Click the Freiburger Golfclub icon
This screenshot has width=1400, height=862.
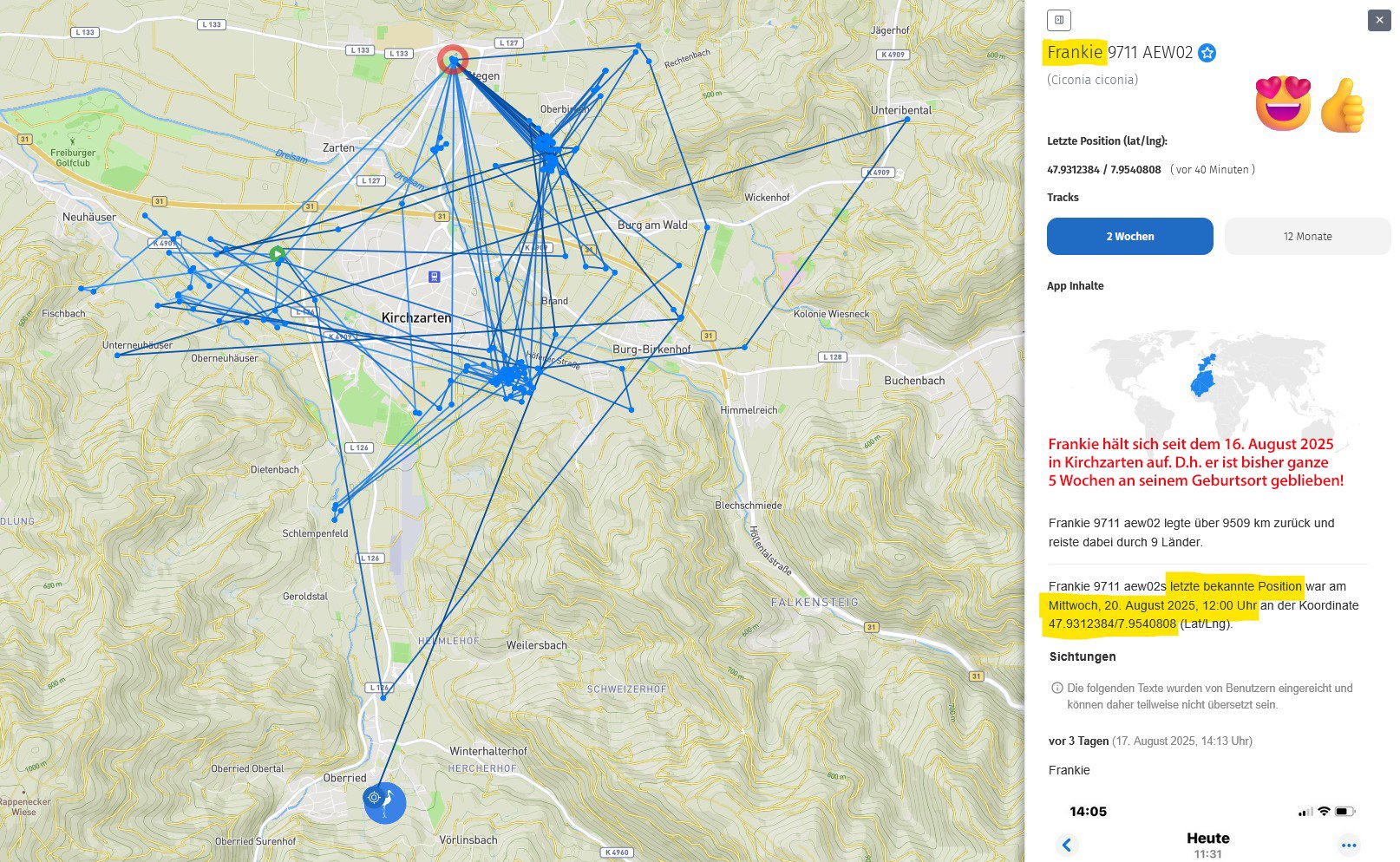(x=73, y=140)
